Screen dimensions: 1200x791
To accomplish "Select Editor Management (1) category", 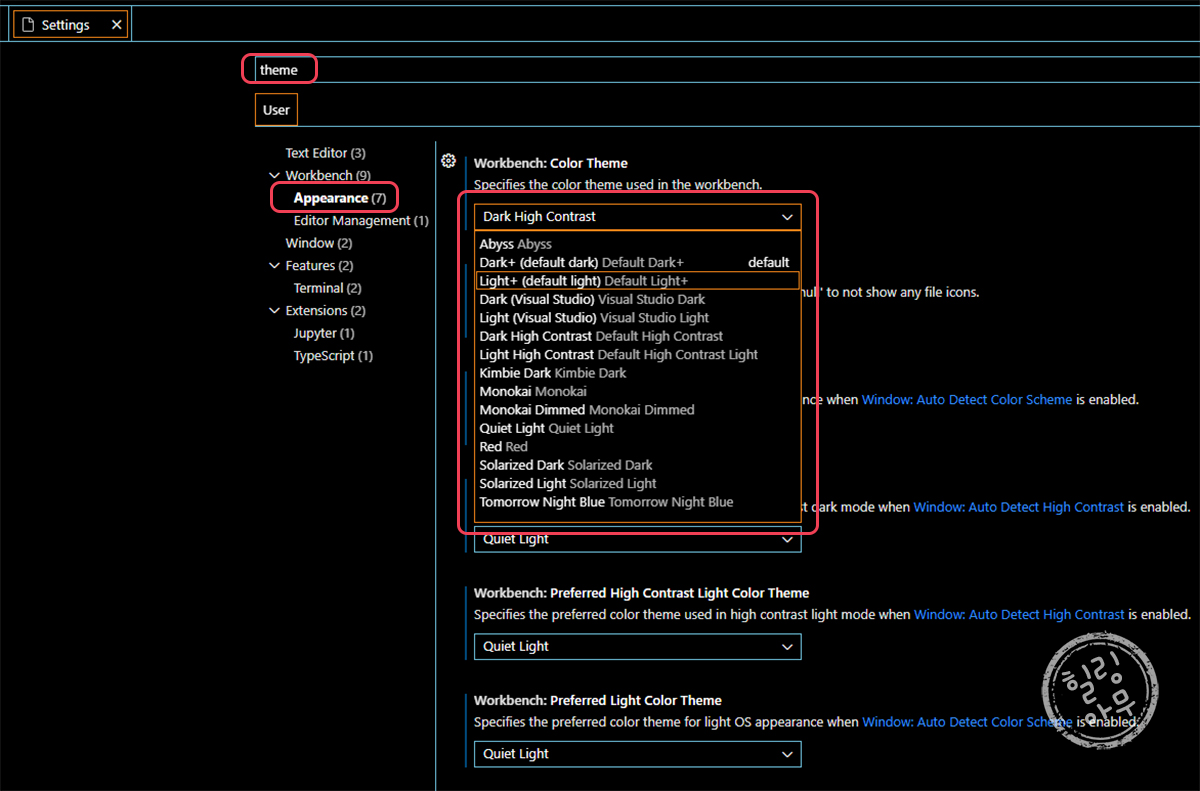I will 361,221.
